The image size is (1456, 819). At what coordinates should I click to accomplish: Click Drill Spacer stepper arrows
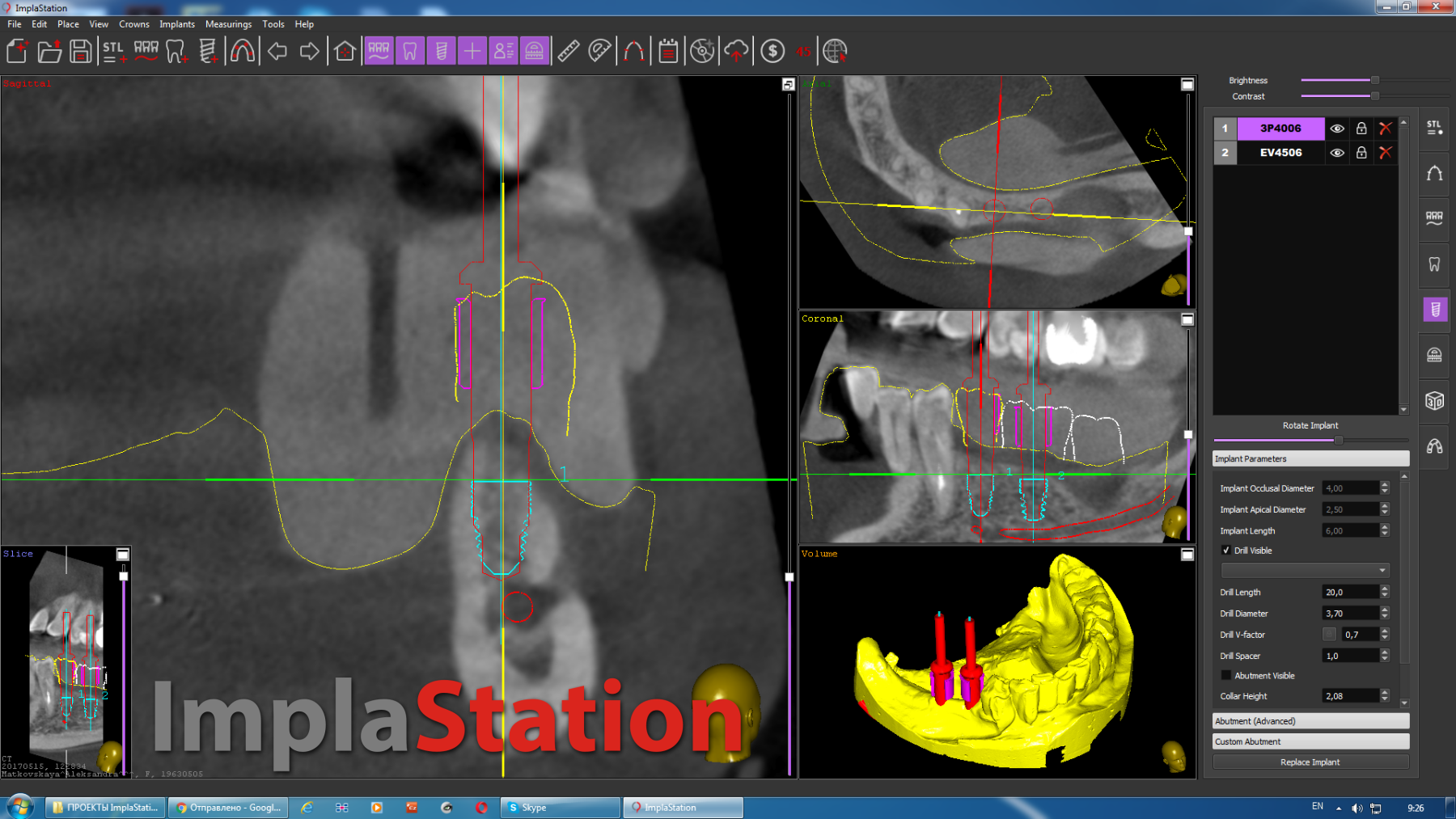click(1385, 656)
